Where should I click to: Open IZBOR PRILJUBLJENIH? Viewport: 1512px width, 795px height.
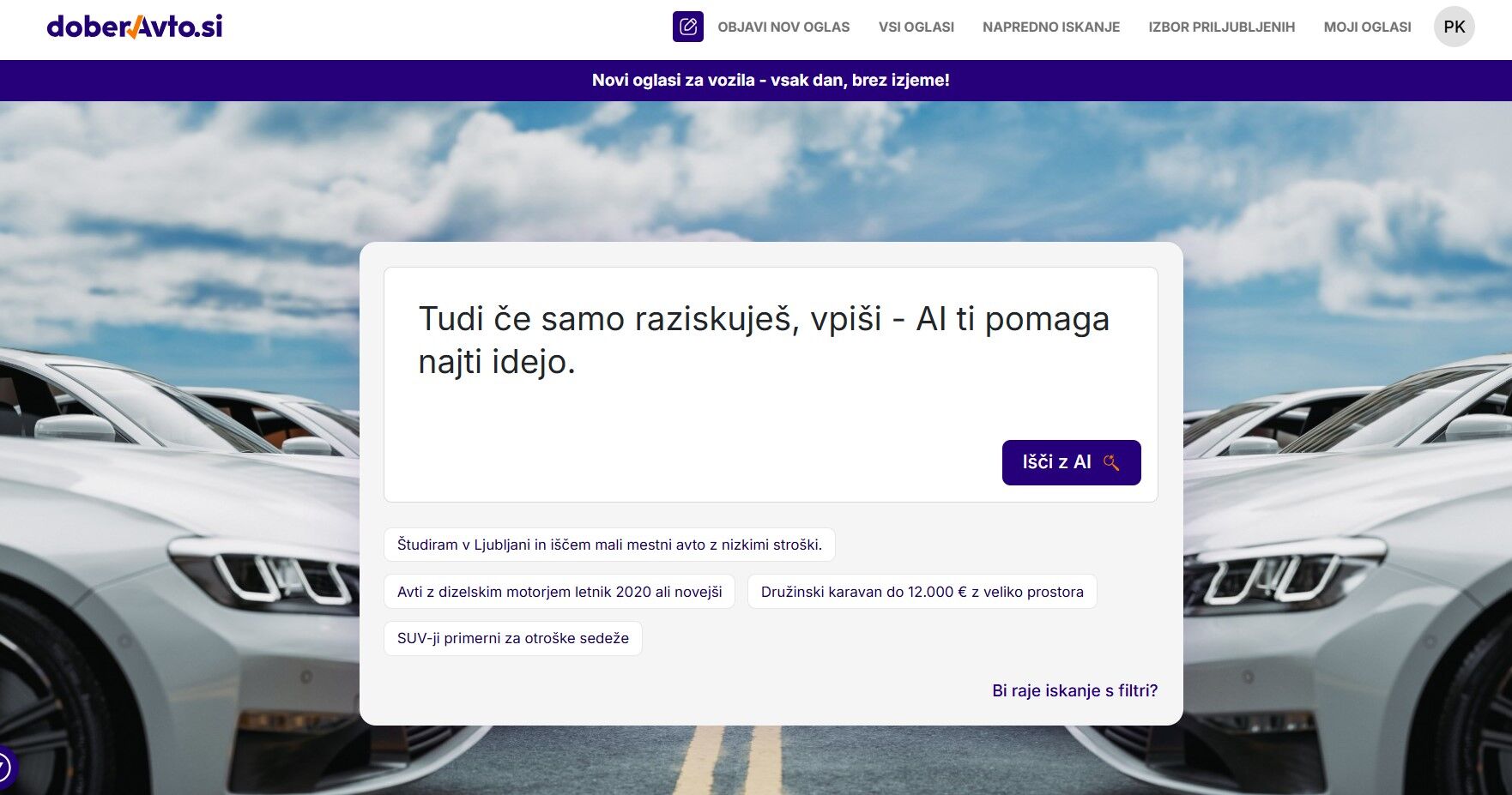[x=1221, y=27]
